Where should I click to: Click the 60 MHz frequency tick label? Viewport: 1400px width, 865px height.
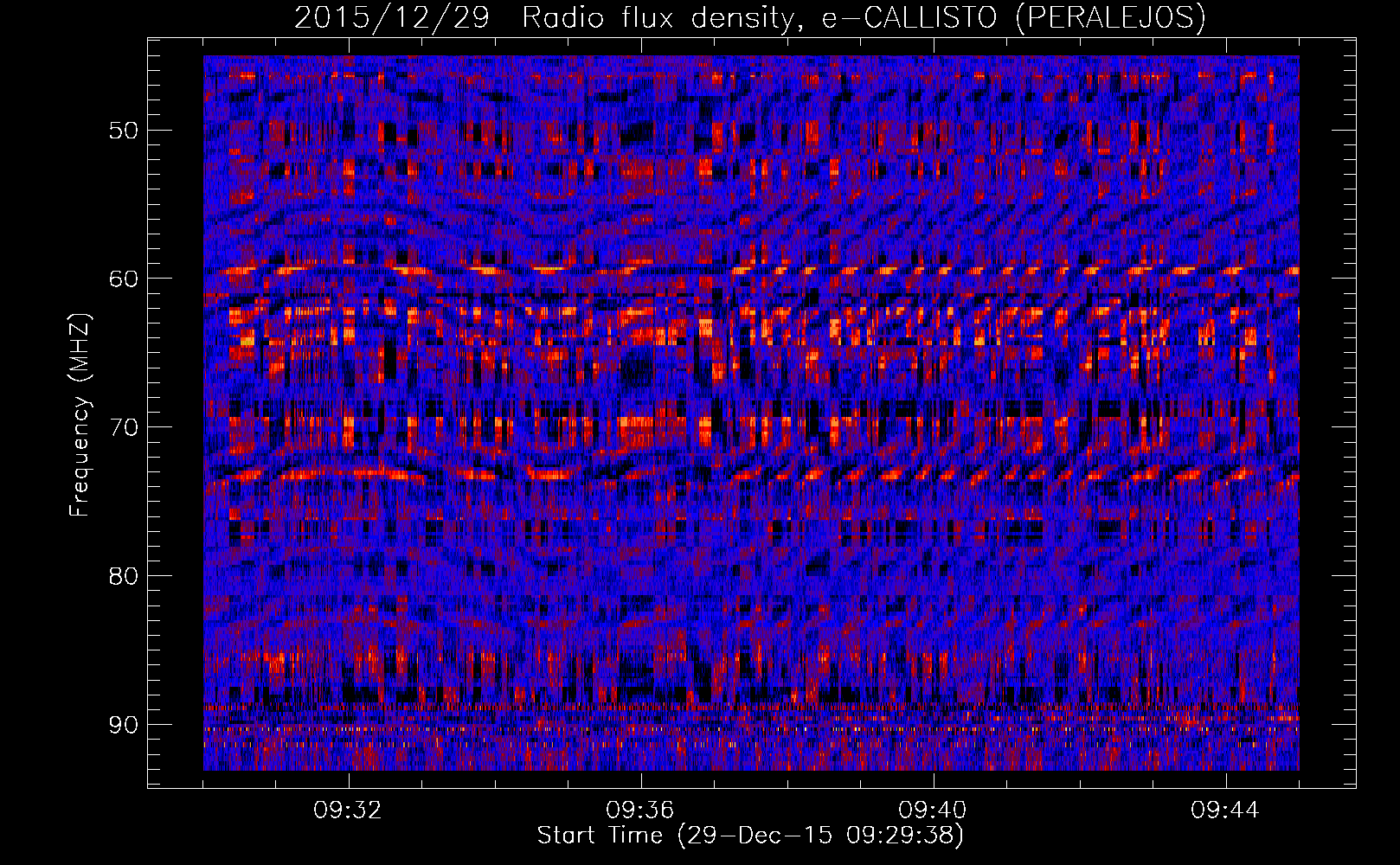(x=123, y=279)
